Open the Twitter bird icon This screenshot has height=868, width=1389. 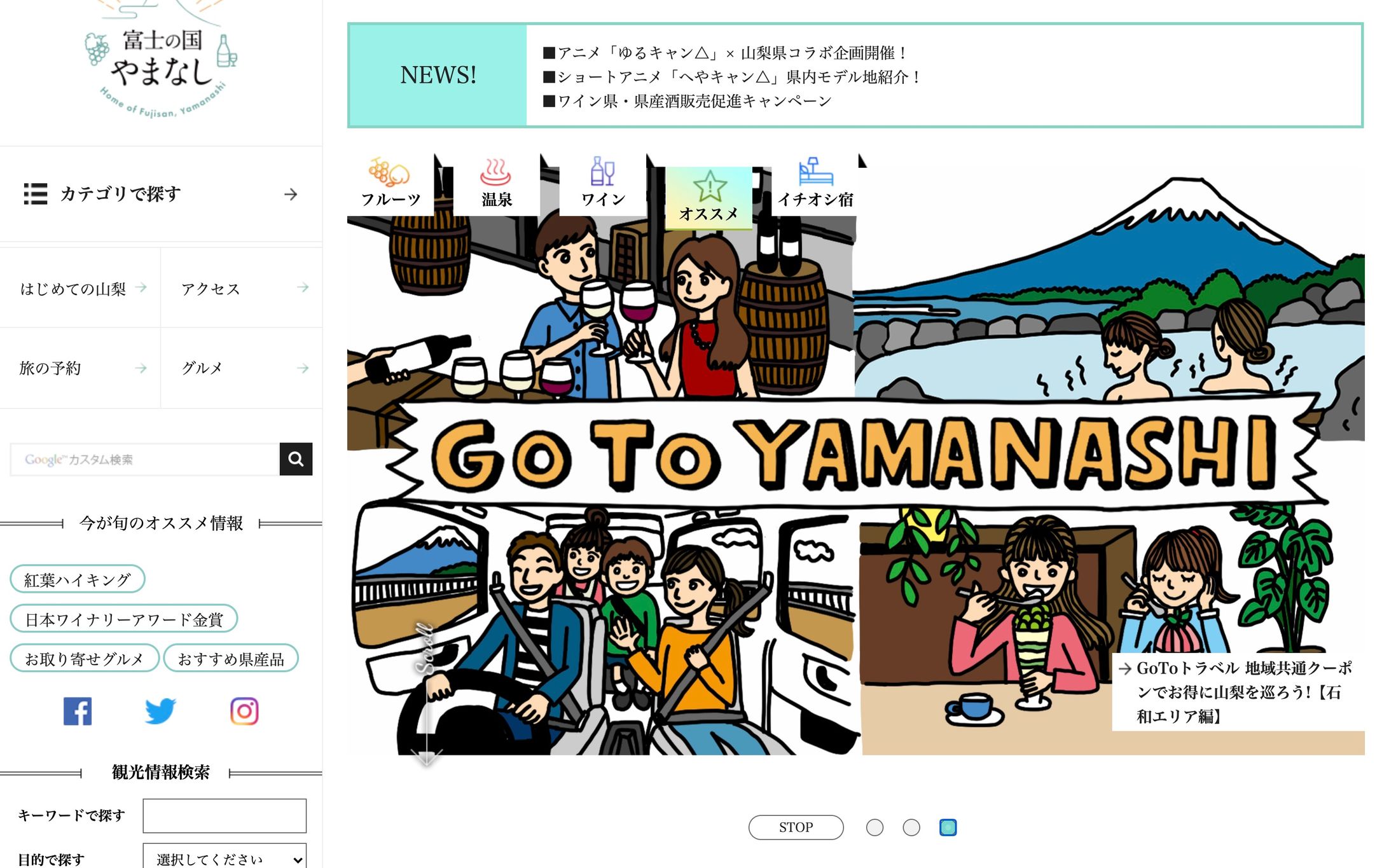tap(160, 711)
